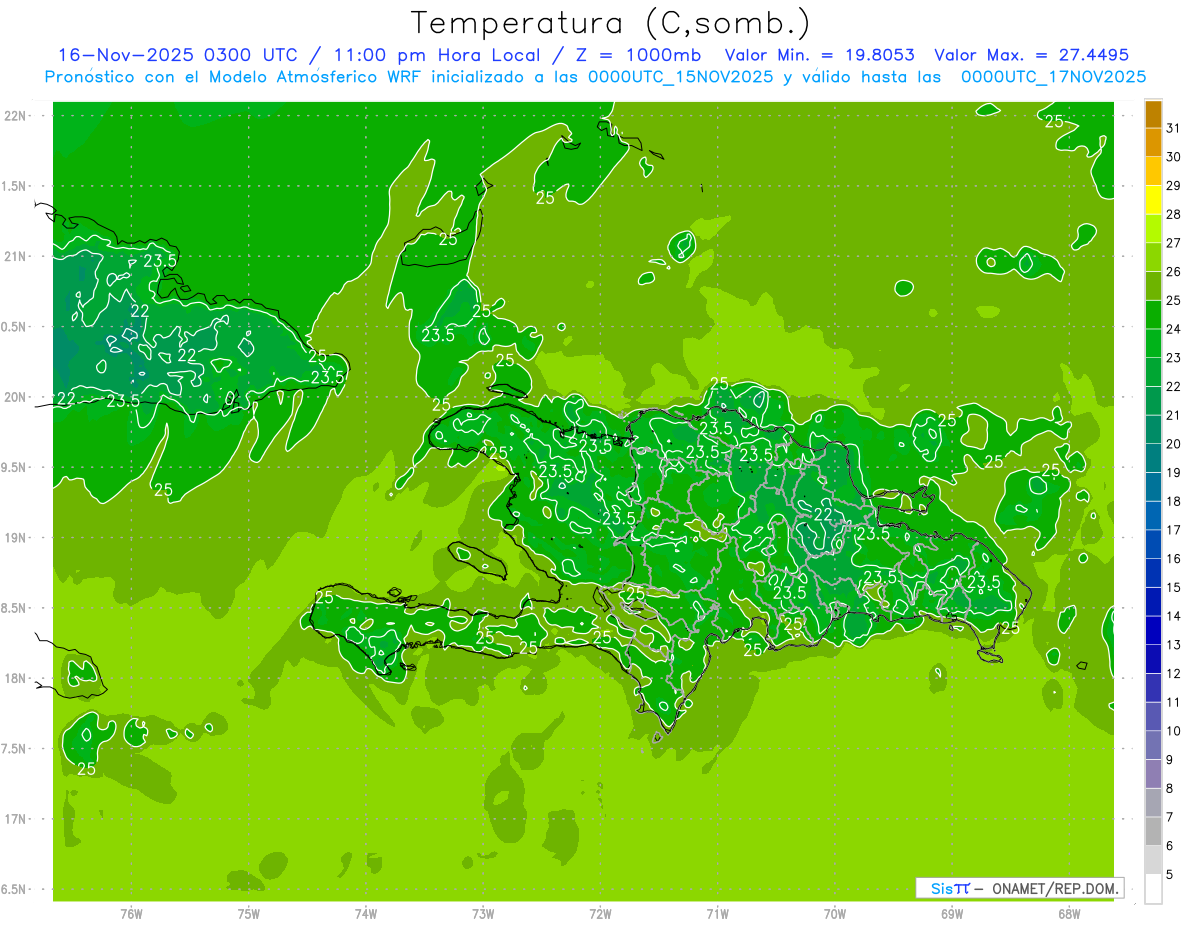Screen dimensions: 1200x927
Task: Click teal swatch between 19 and 20
Action: pos(1153,459)
